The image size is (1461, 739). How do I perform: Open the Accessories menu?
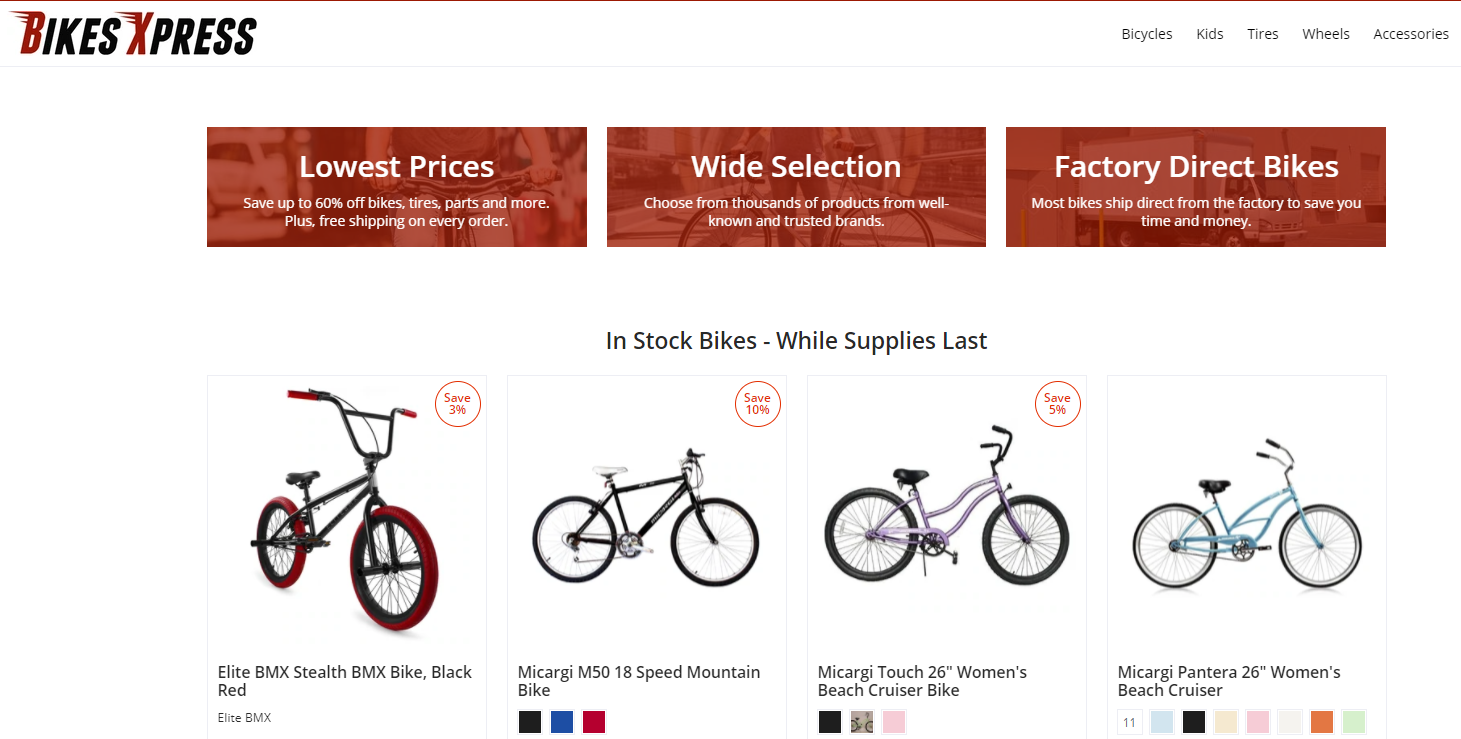pos(1411,34)
